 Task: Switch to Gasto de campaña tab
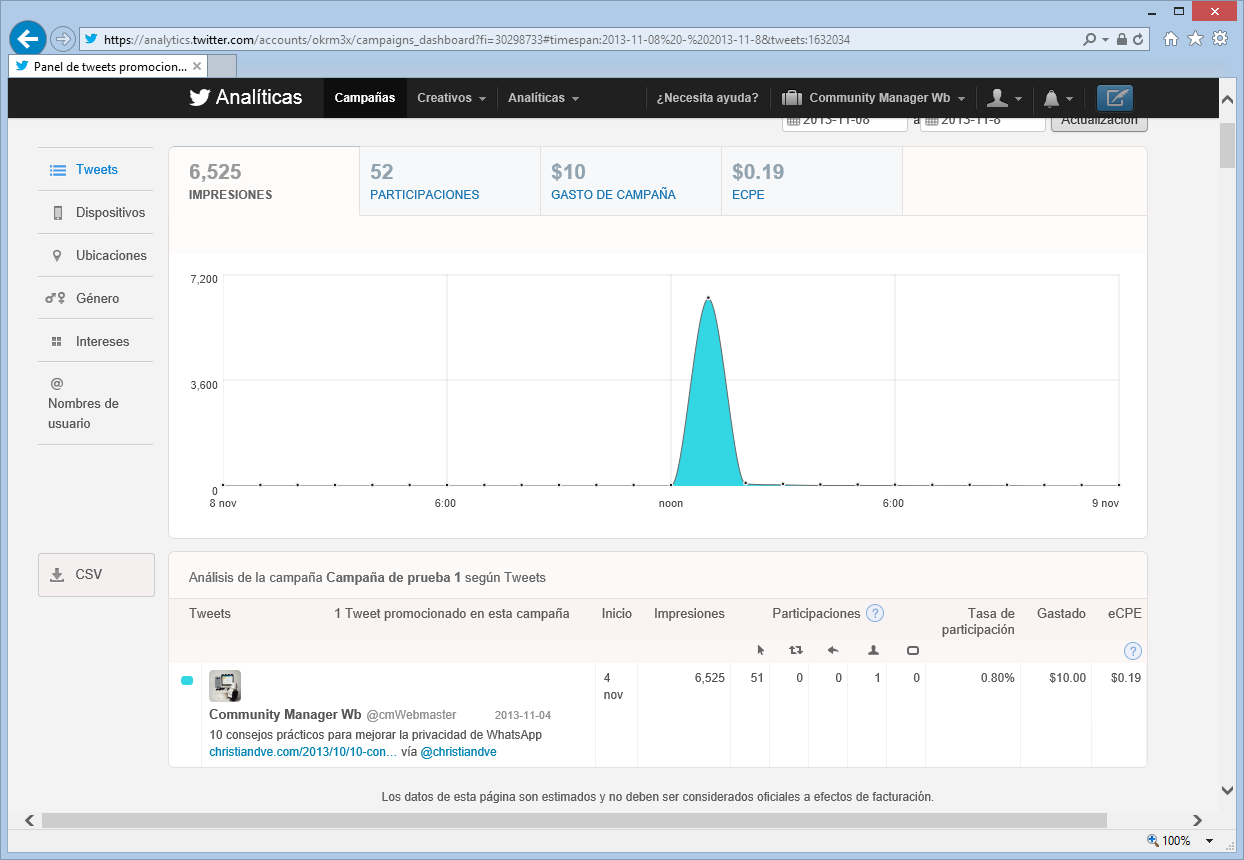(x=631, y=181)
